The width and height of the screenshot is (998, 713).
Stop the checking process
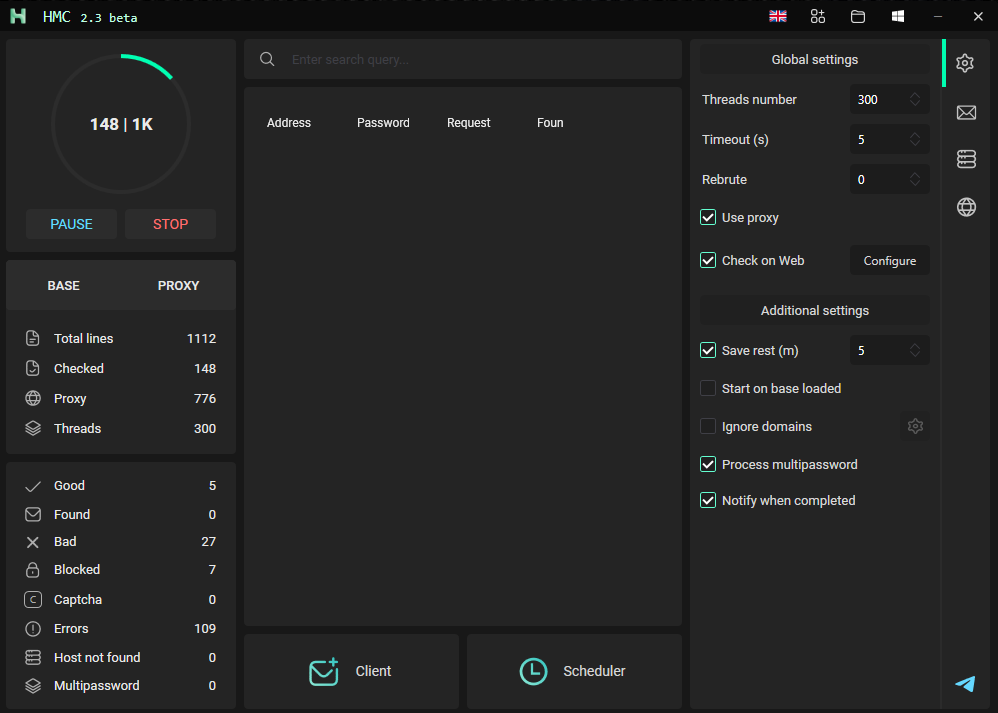pos(171,224)
